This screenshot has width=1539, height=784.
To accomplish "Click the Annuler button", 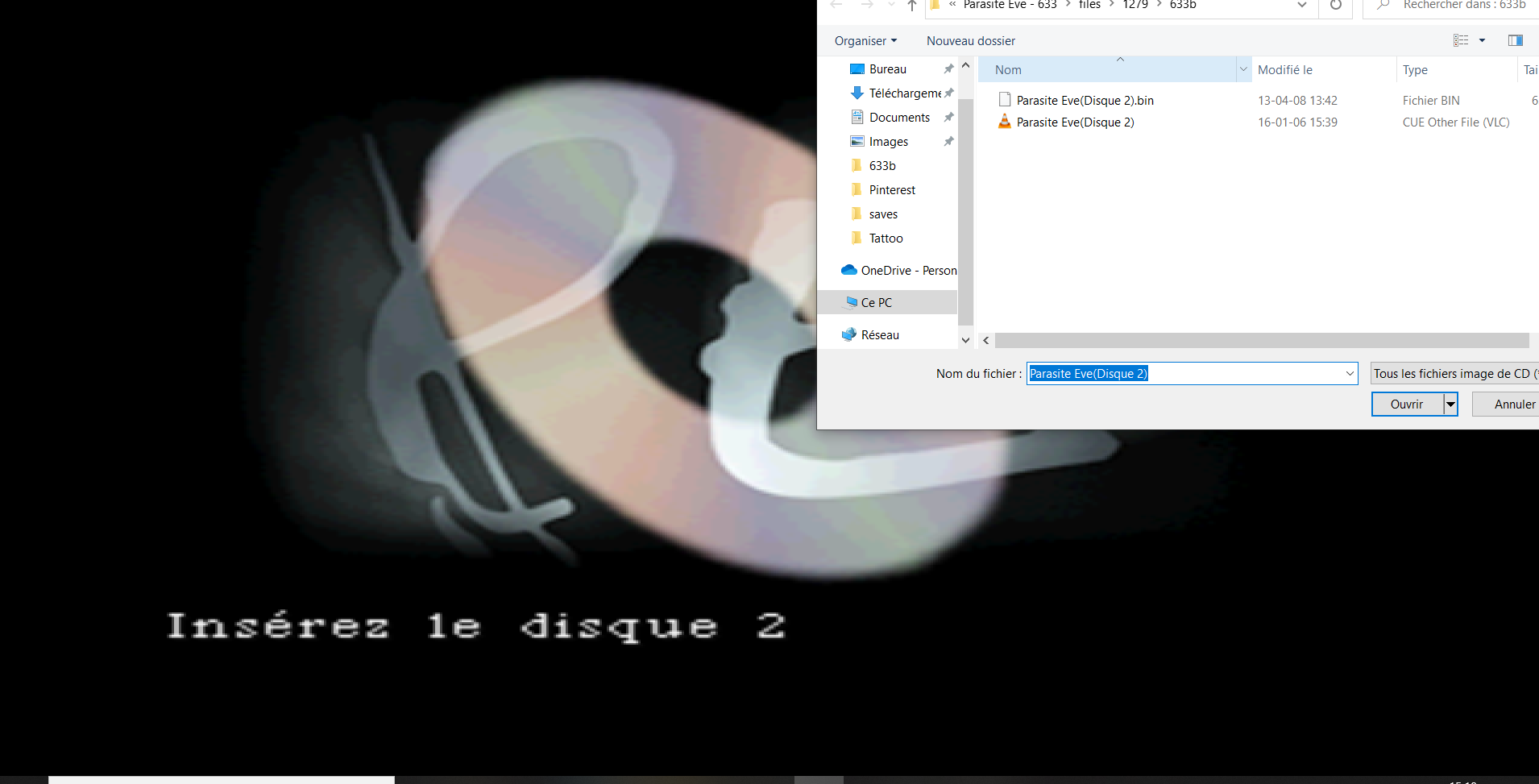I will (x=1513, y=404).
